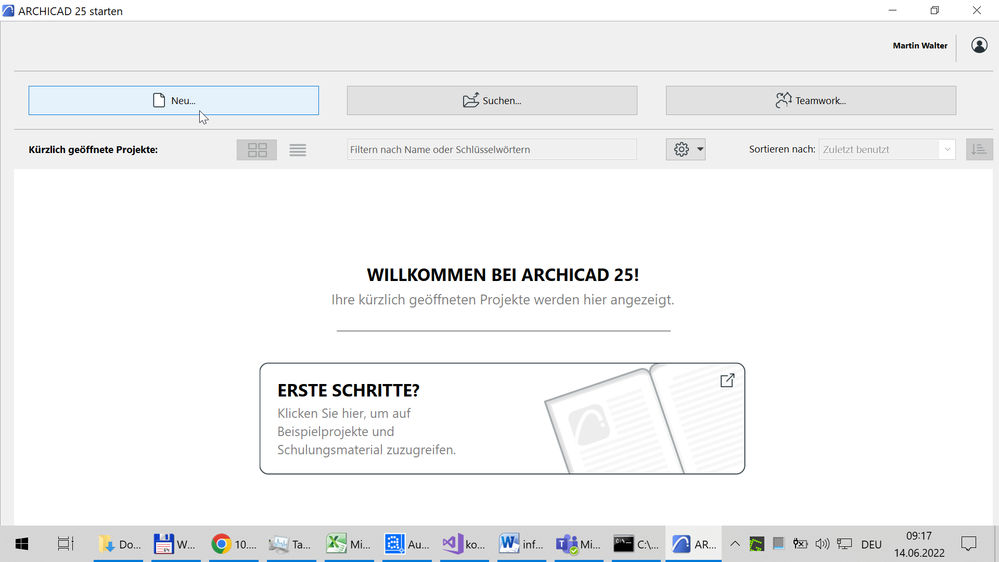Viewport: 999px width, 562px height.
Task: Open the Downloads folder taskbar item
Action: (x=119, y=544)
